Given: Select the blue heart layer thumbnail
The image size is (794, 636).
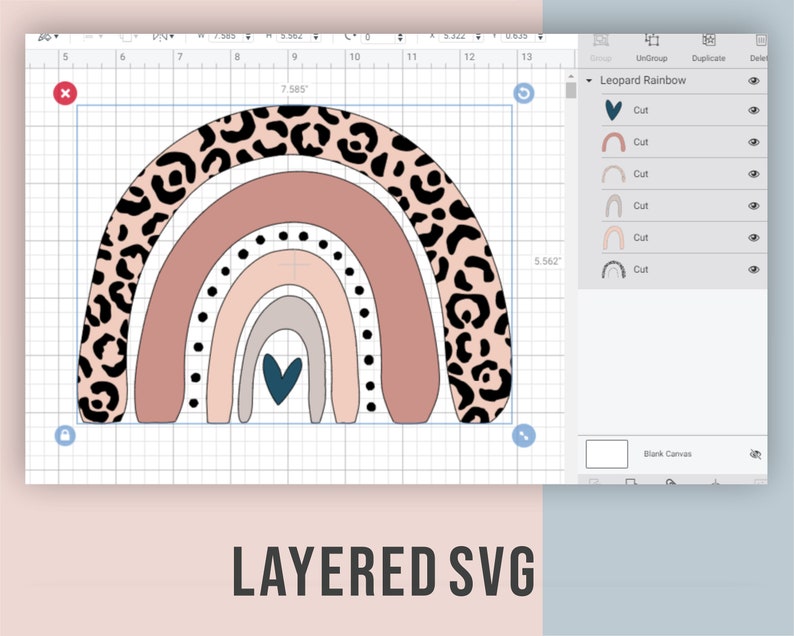Looking at the screenshot, I should coord(613,110).
